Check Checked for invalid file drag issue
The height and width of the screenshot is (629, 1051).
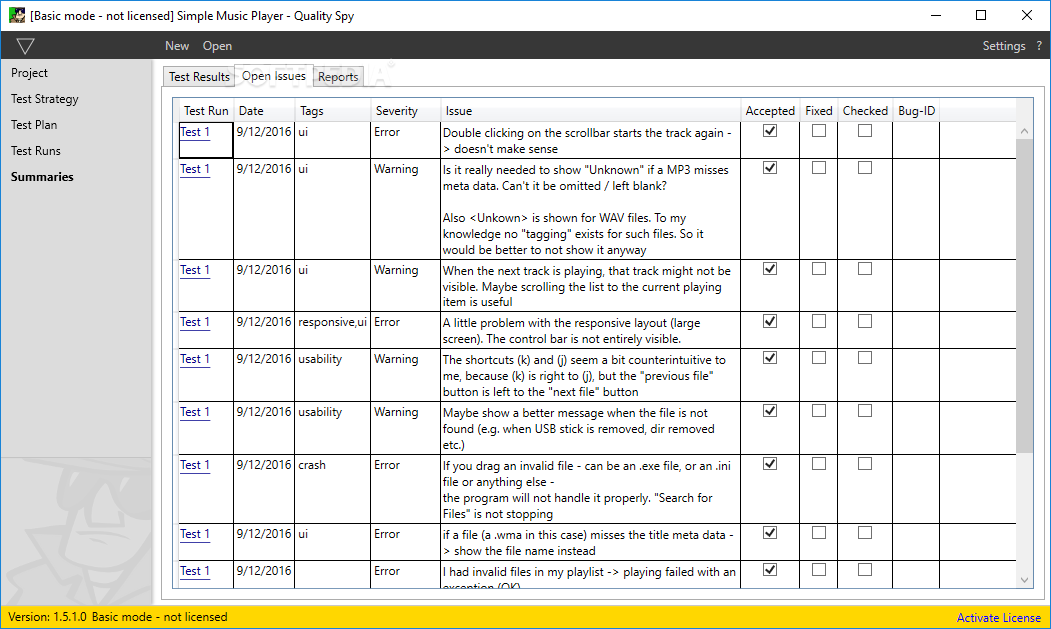point(865,463)
